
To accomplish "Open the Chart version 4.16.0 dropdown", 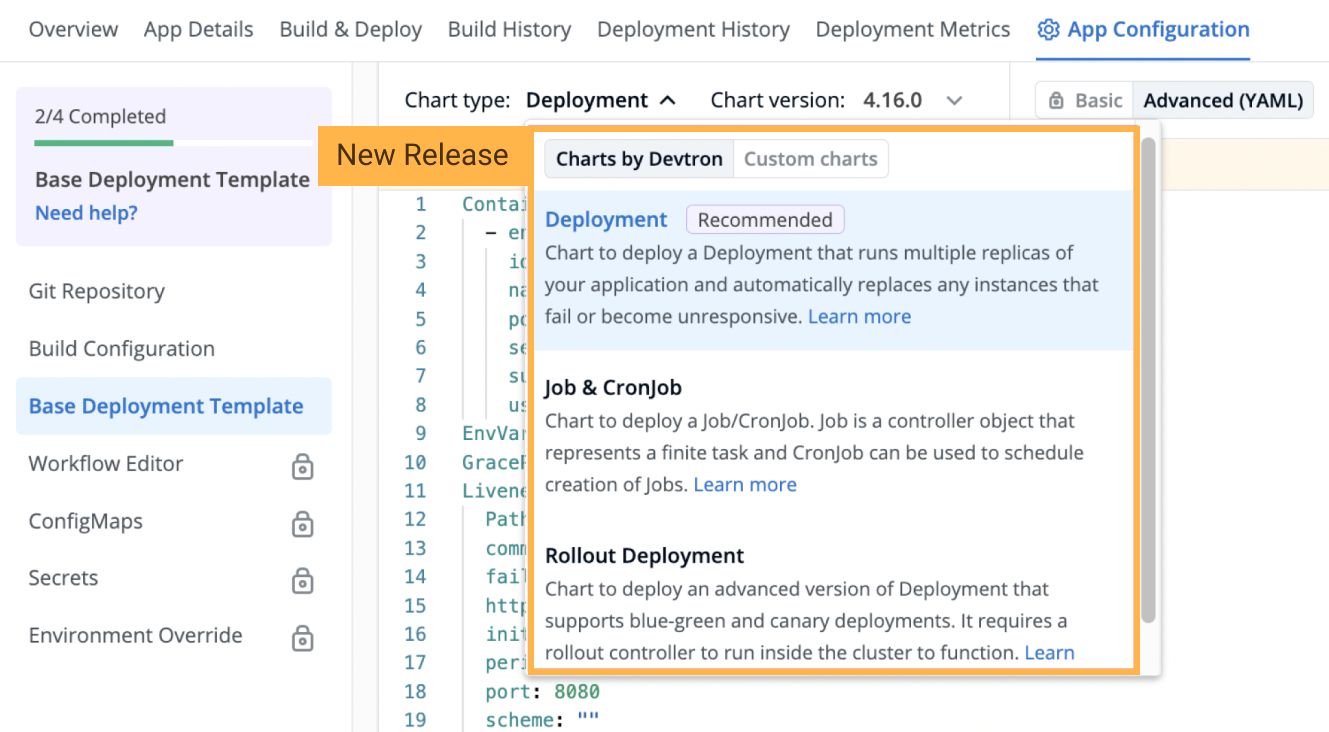I will (912, 100).
